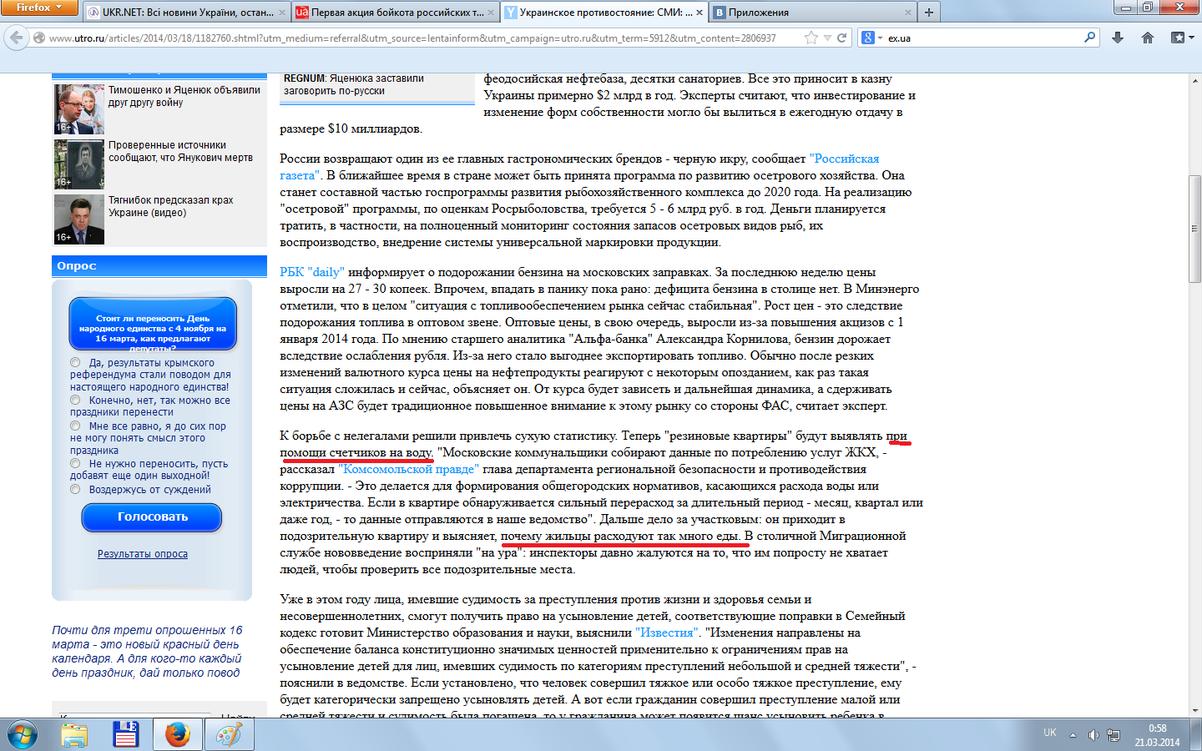This screenshot has width=1202, height=751.
Task: Click the Firefox taskbar icon
Action: (x=177, y=736)
